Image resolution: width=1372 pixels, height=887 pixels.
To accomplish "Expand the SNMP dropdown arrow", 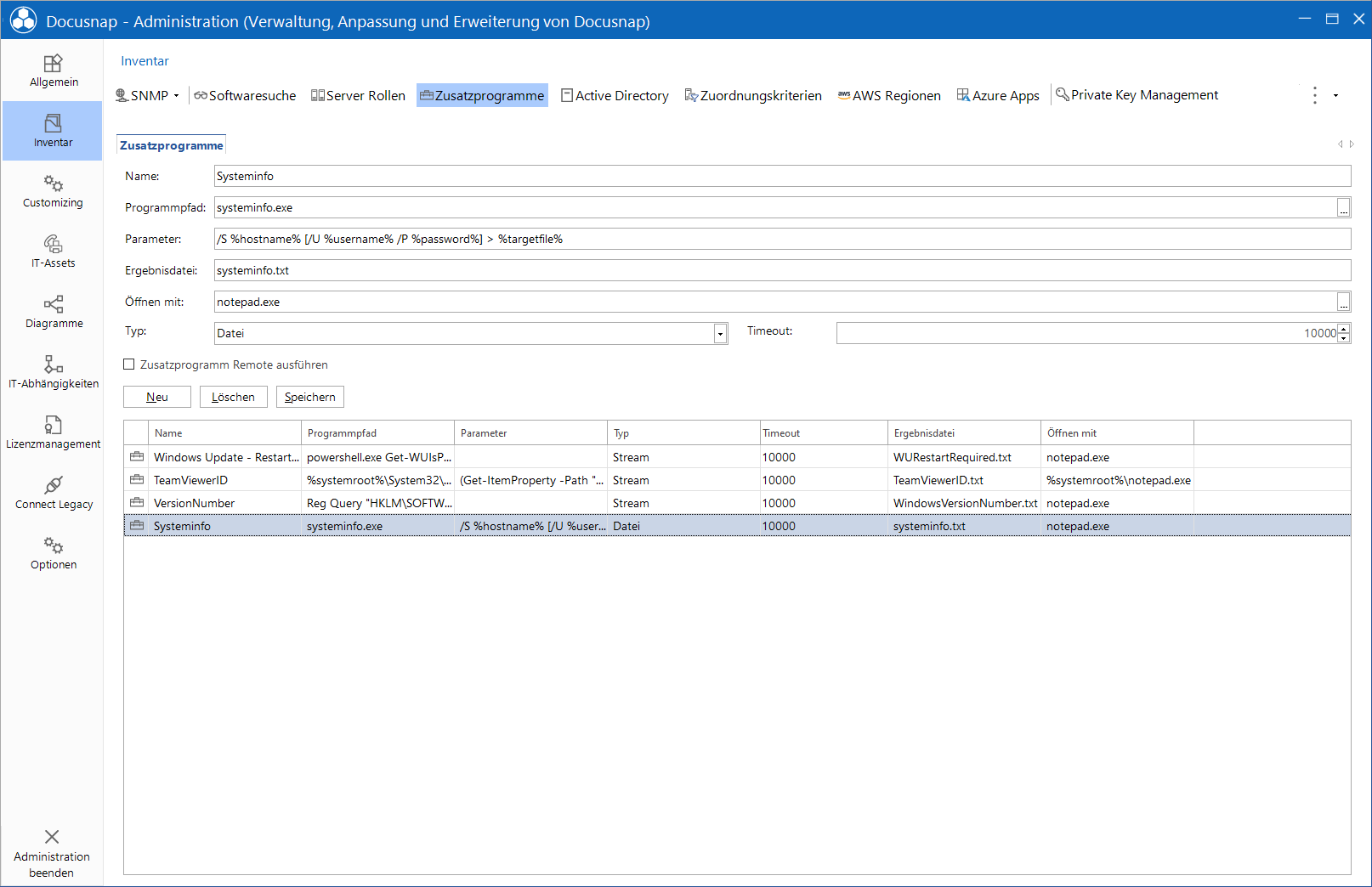I will tap(177, 95).
